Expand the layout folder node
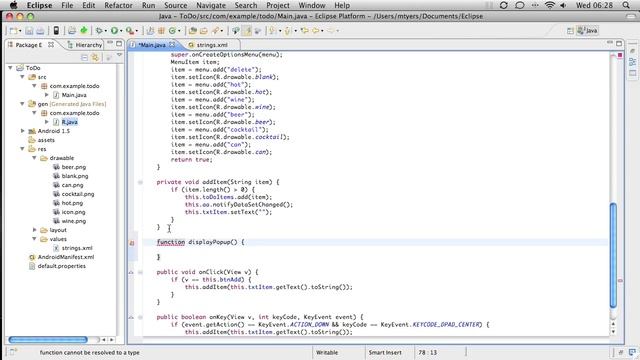Screen dimensions: 640x360 pos(34,230)
